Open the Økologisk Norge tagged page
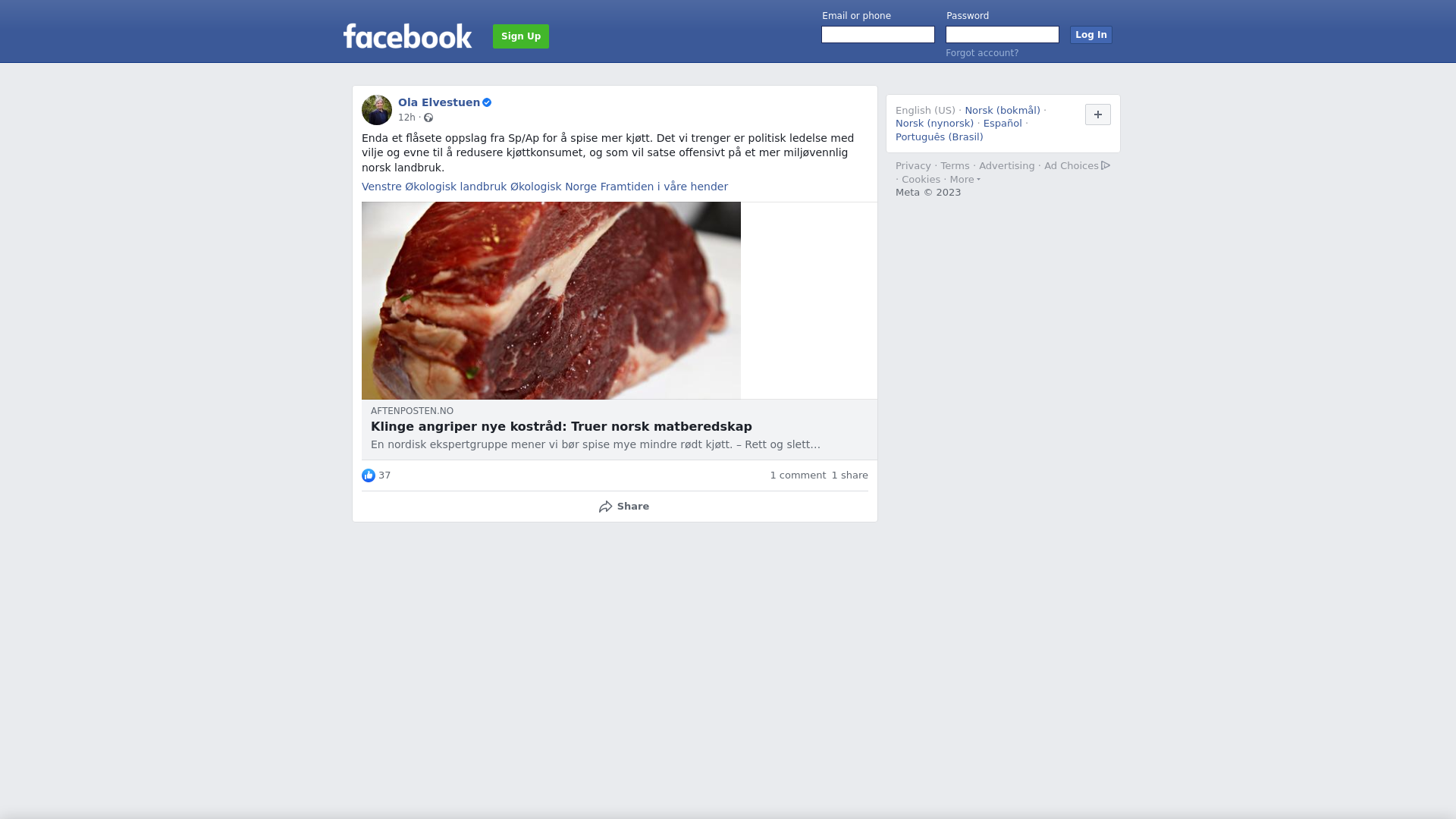The height and width of the screenshot is (819, 1456). (x=554, y=187)
